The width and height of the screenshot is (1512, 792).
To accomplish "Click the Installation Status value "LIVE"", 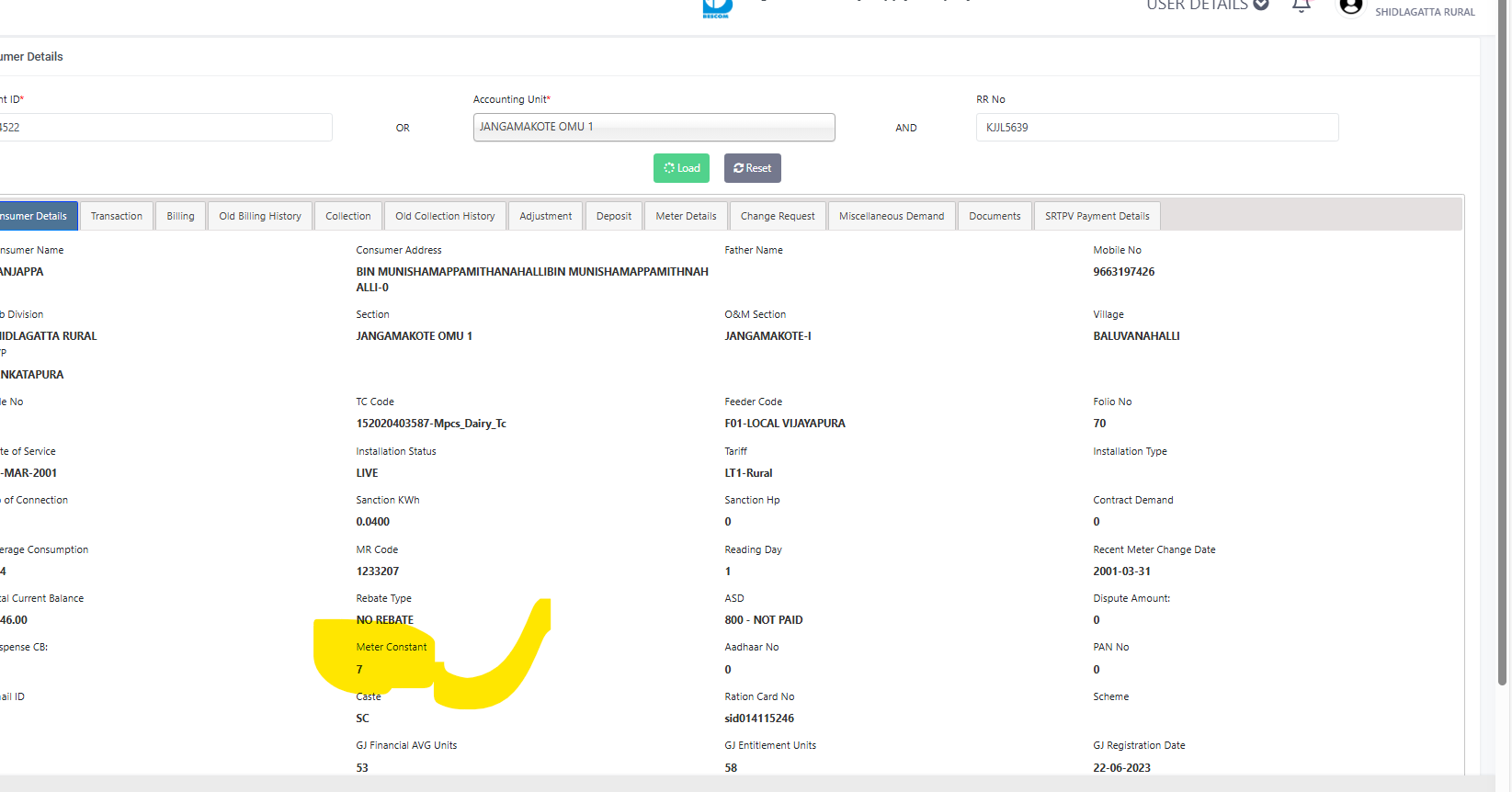I will point(368,473).
